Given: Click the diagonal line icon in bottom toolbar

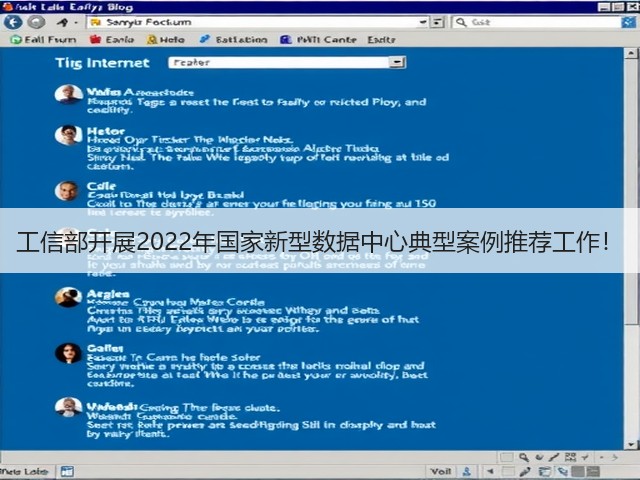Looking at the screenshot, I should coord(553,458).
